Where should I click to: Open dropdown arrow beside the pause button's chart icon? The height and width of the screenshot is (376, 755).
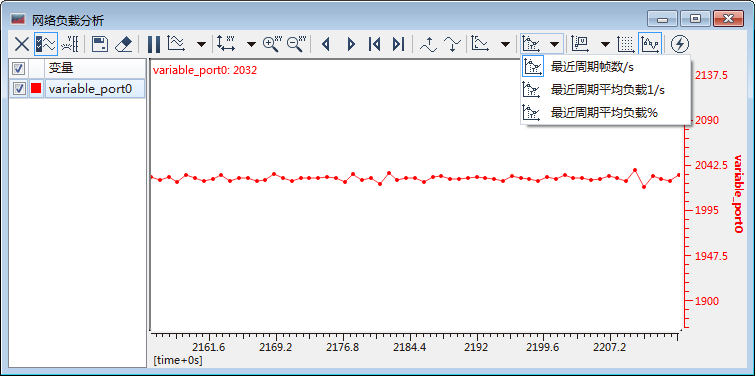pos(201,44)
